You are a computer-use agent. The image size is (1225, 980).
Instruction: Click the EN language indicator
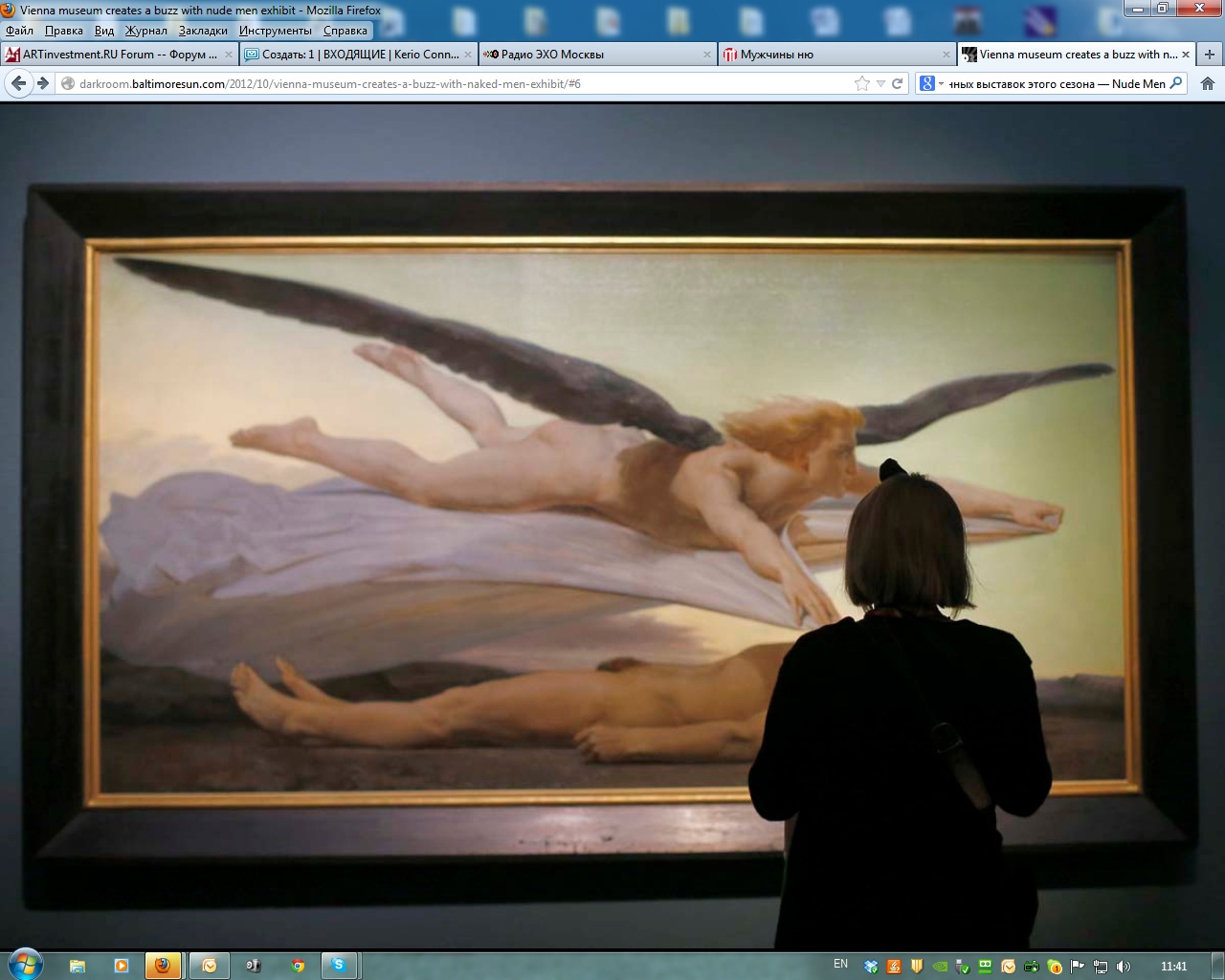pos(840,964)
